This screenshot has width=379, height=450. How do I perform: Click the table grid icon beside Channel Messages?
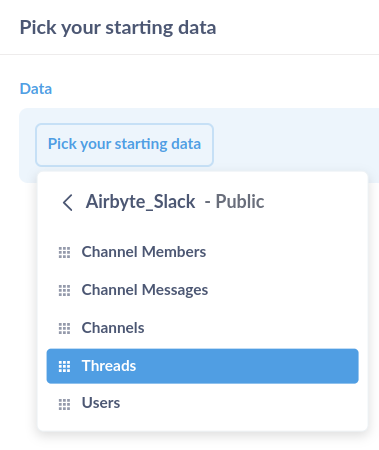(64, 290)
